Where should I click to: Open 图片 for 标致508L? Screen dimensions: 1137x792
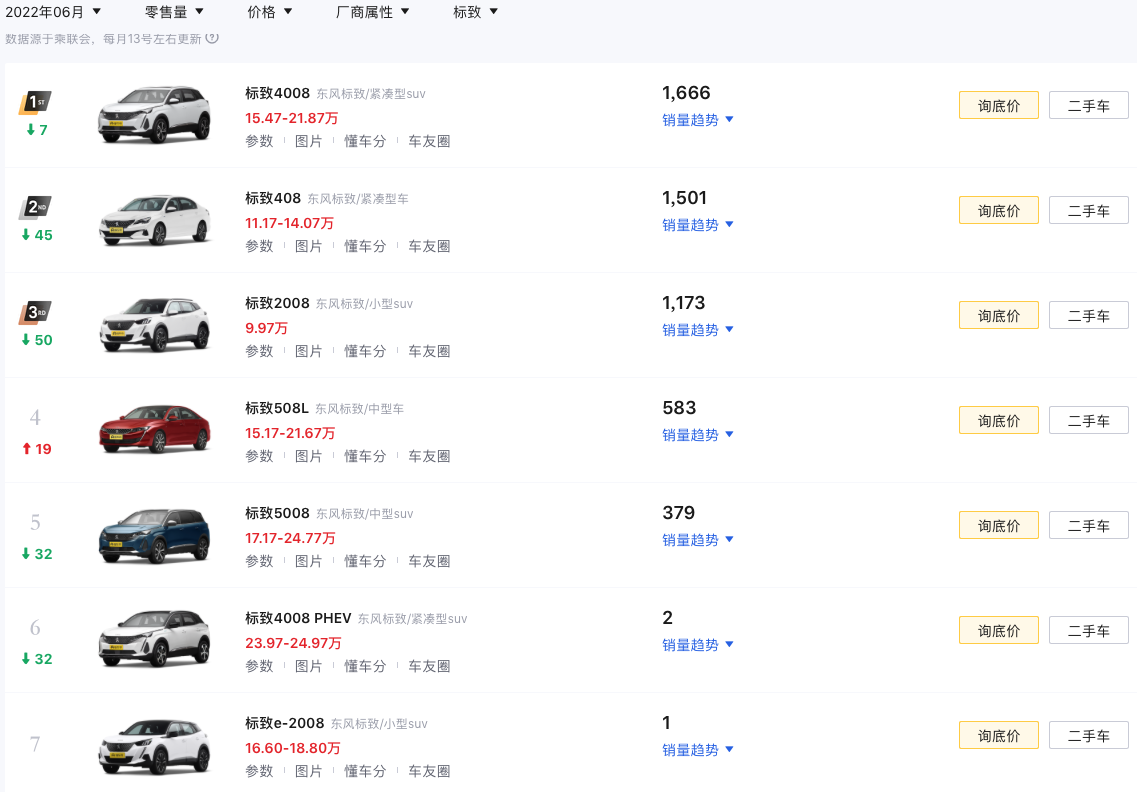coord(308,456)
